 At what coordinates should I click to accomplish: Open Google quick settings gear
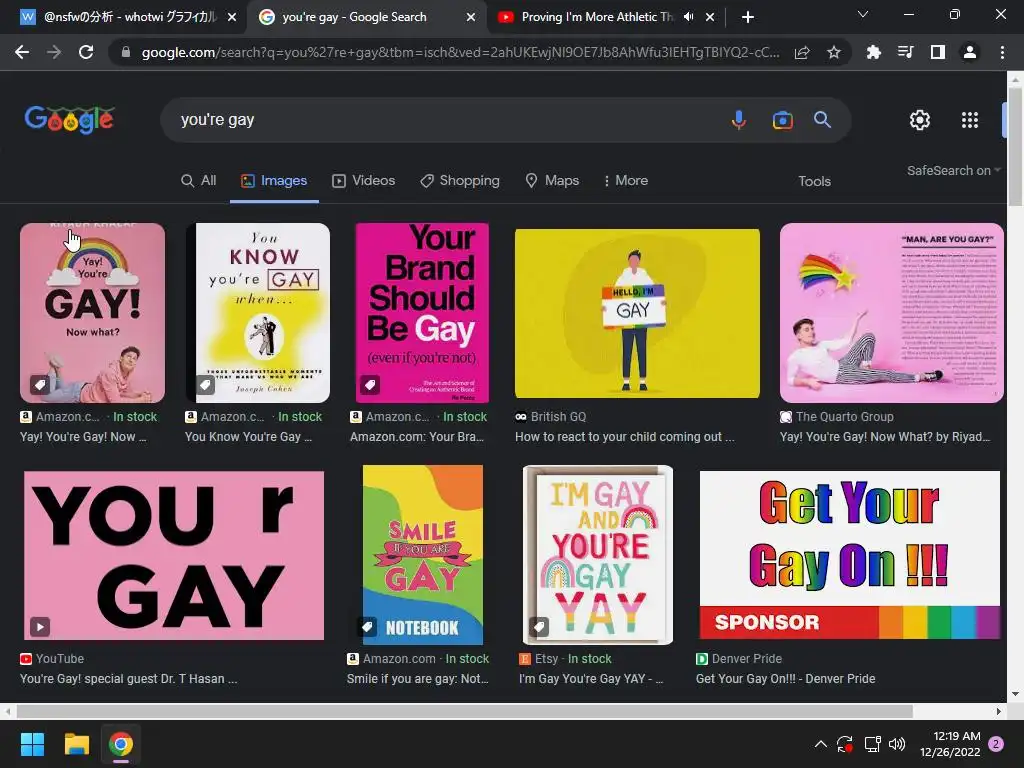tap(920, 120)
